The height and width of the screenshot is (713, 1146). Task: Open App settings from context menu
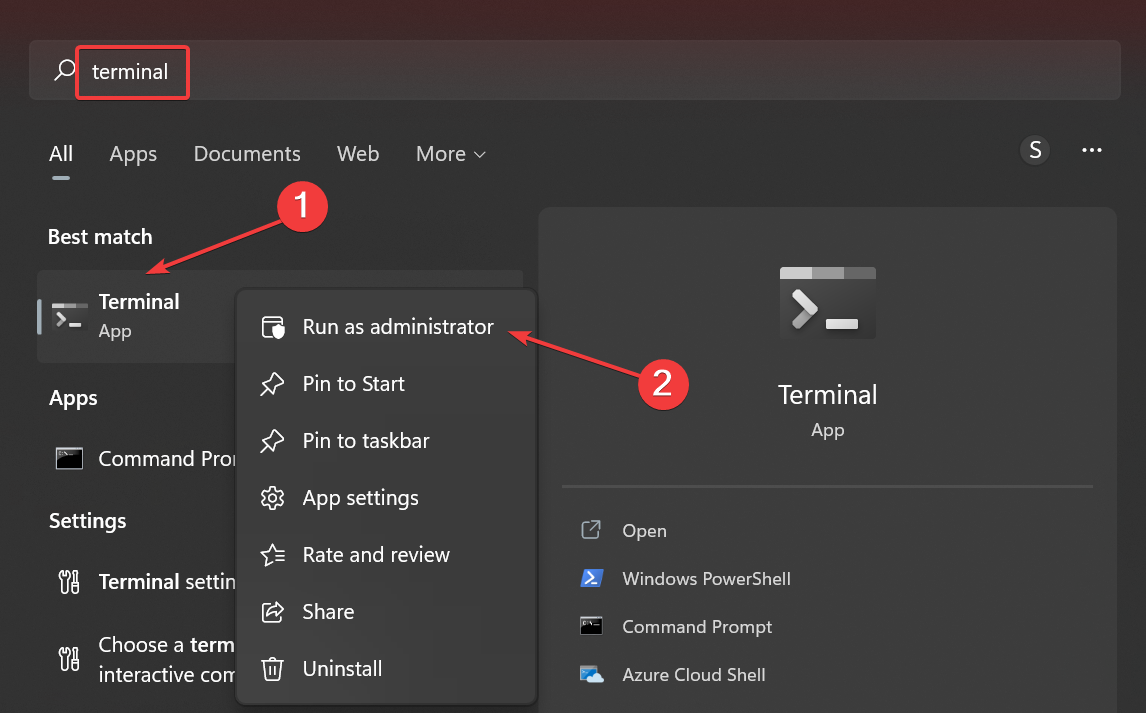pyautogui.click(x=360, y=498)
